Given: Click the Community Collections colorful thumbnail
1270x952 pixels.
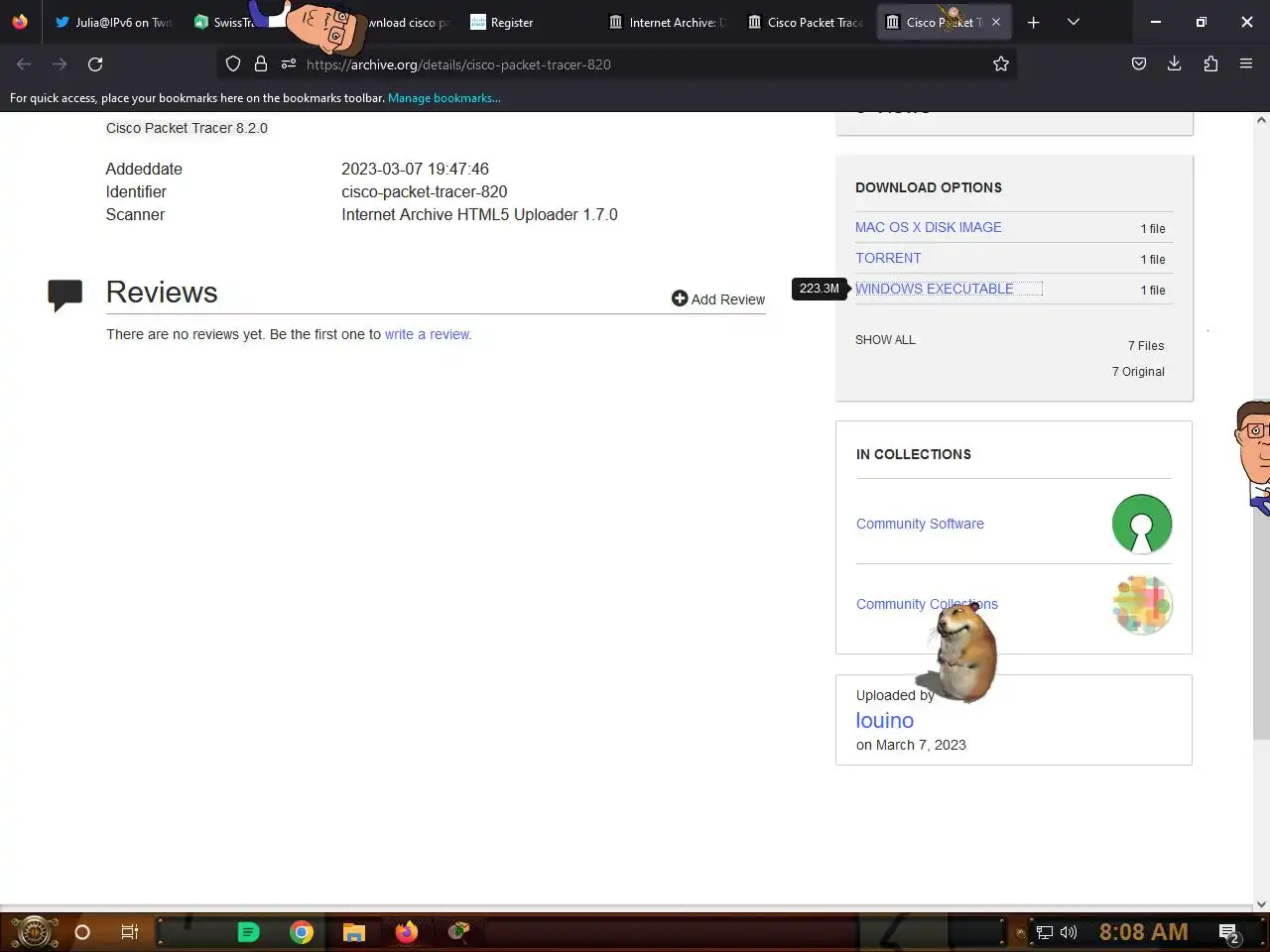Looking at the screenshot, I should click(1142, 604).
